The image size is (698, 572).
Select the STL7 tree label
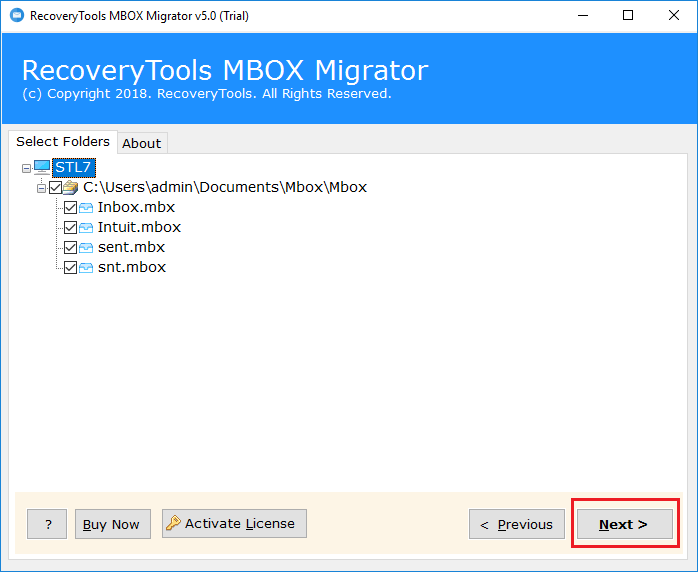(73, 167)
